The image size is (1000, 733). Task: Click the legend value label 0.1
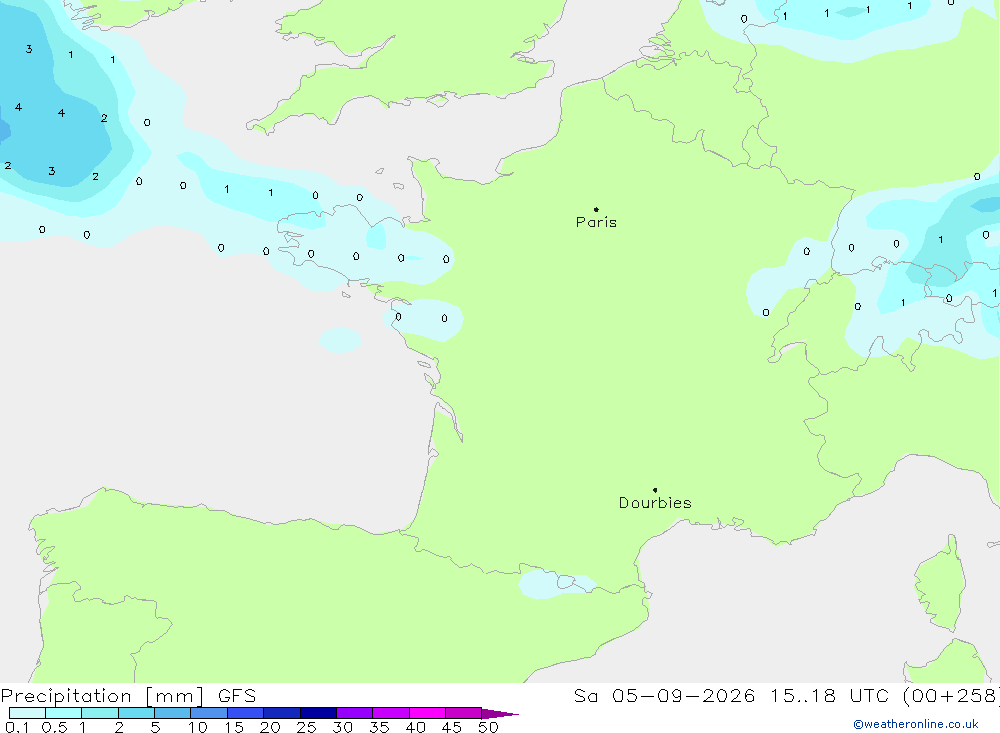(x=17, y=727)
